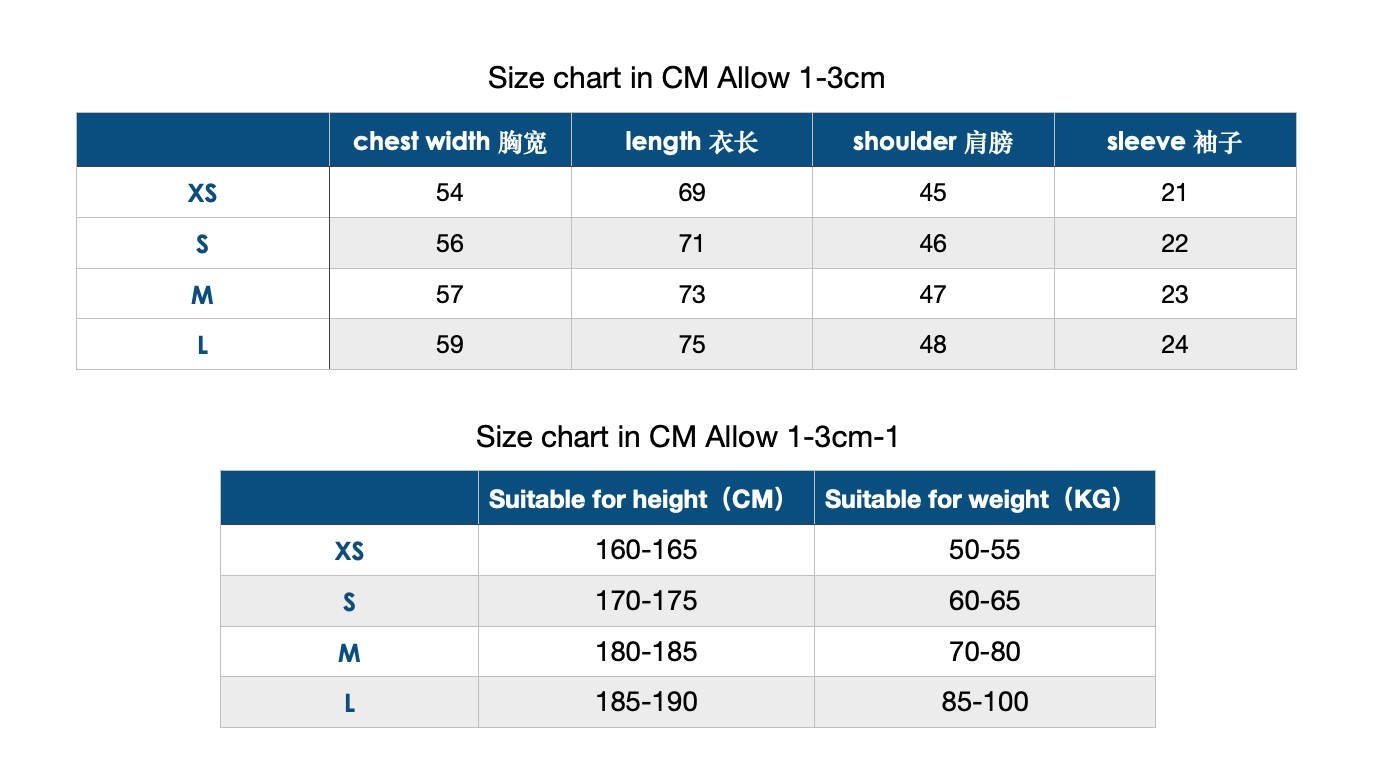The height and width of the screenshot is (784, 1398).
Task: Click the weight range 85-100 cell
Action: pos(985,702)
